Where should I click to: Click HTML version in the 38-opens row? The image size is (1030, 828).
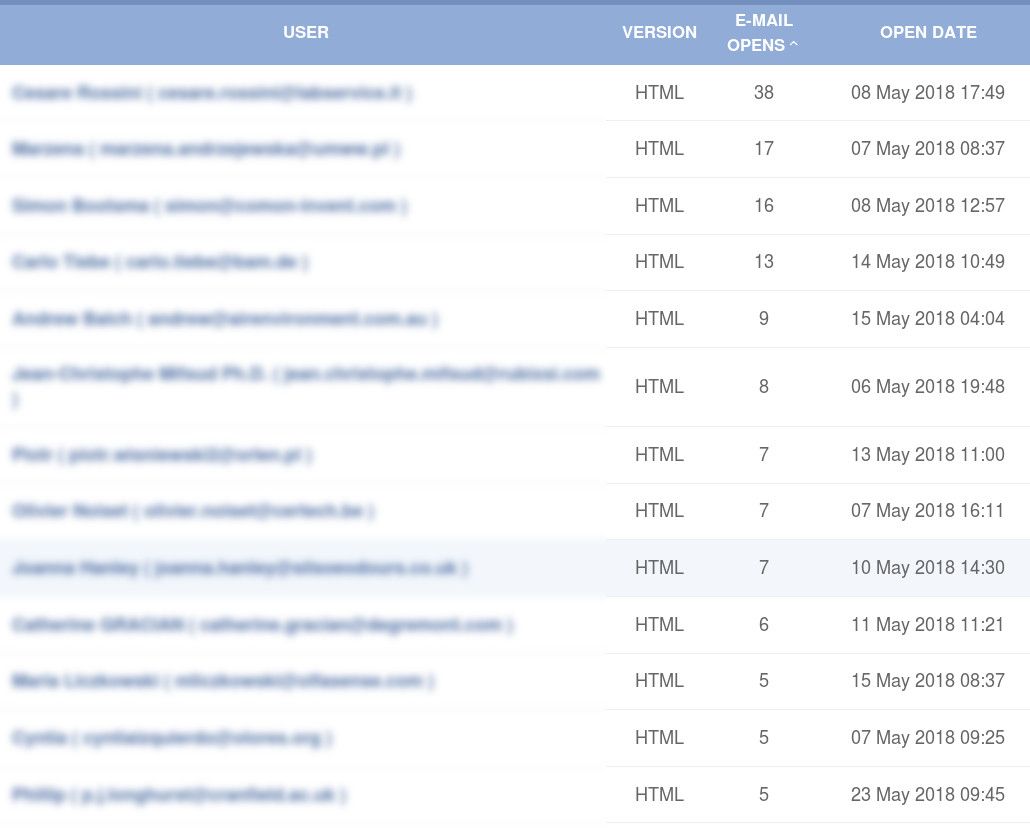660,92
